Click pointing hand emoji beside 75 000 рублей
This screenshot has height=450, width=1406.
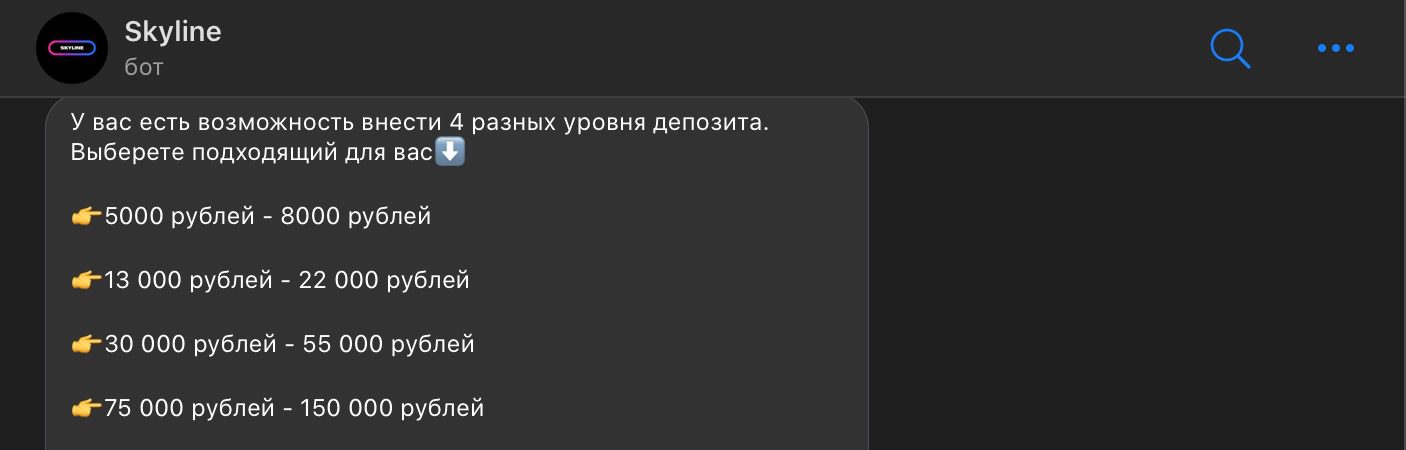87,408
